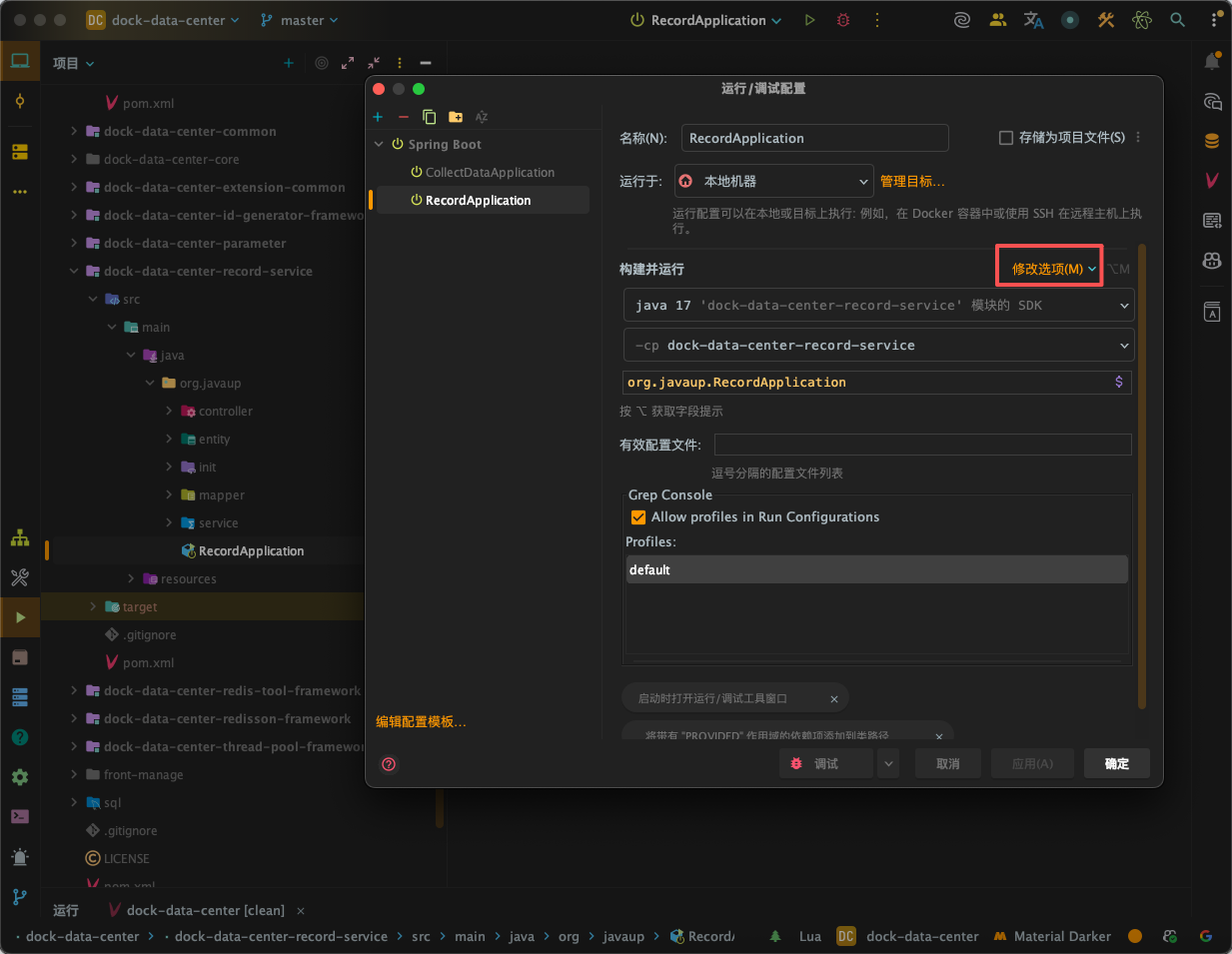Viewport: 1232px width, 954px height.
Task: Expand the dock-data-center-common module
Action: point(74,131)
